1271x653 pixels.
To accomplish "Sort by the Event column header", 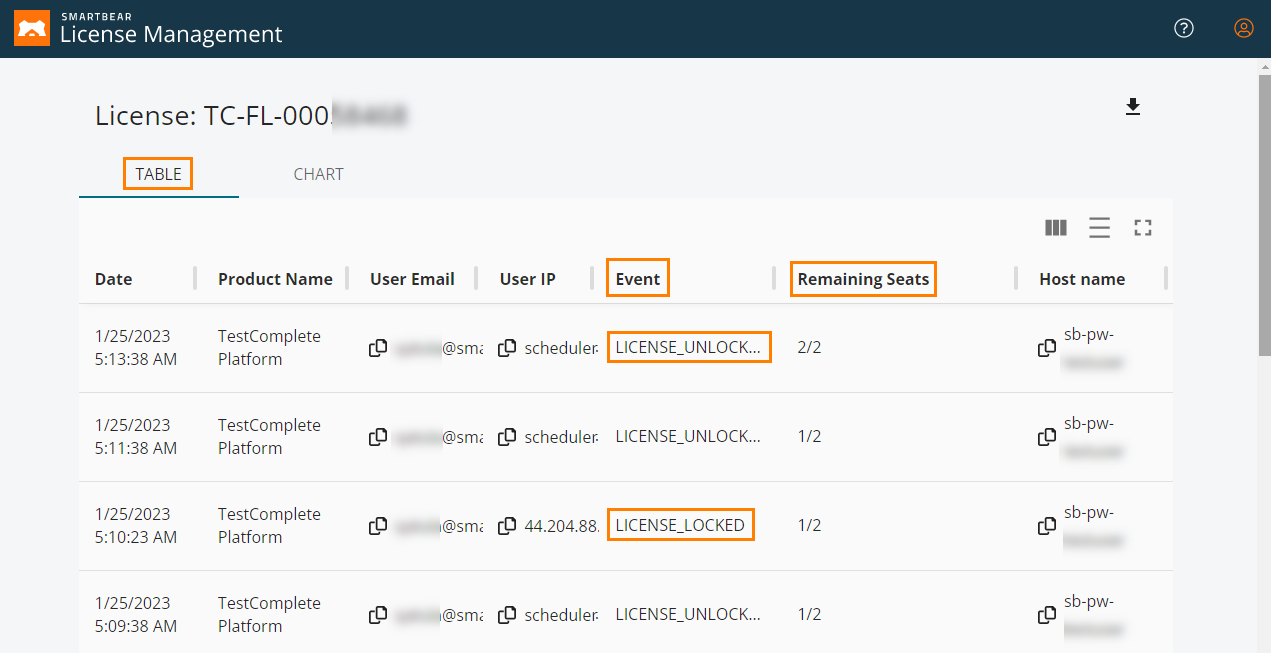I will [x=638, y=279].
